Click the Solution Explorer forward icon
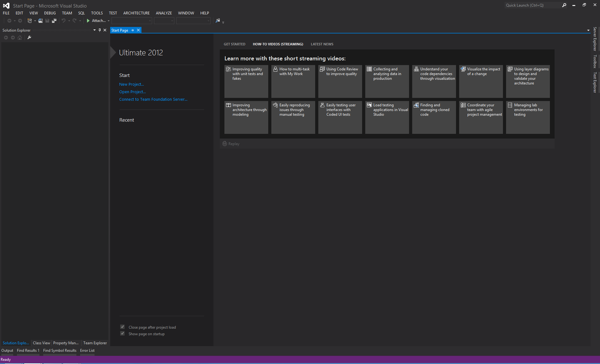Screen dimensions: 600x364 click(x=13, y=38)
